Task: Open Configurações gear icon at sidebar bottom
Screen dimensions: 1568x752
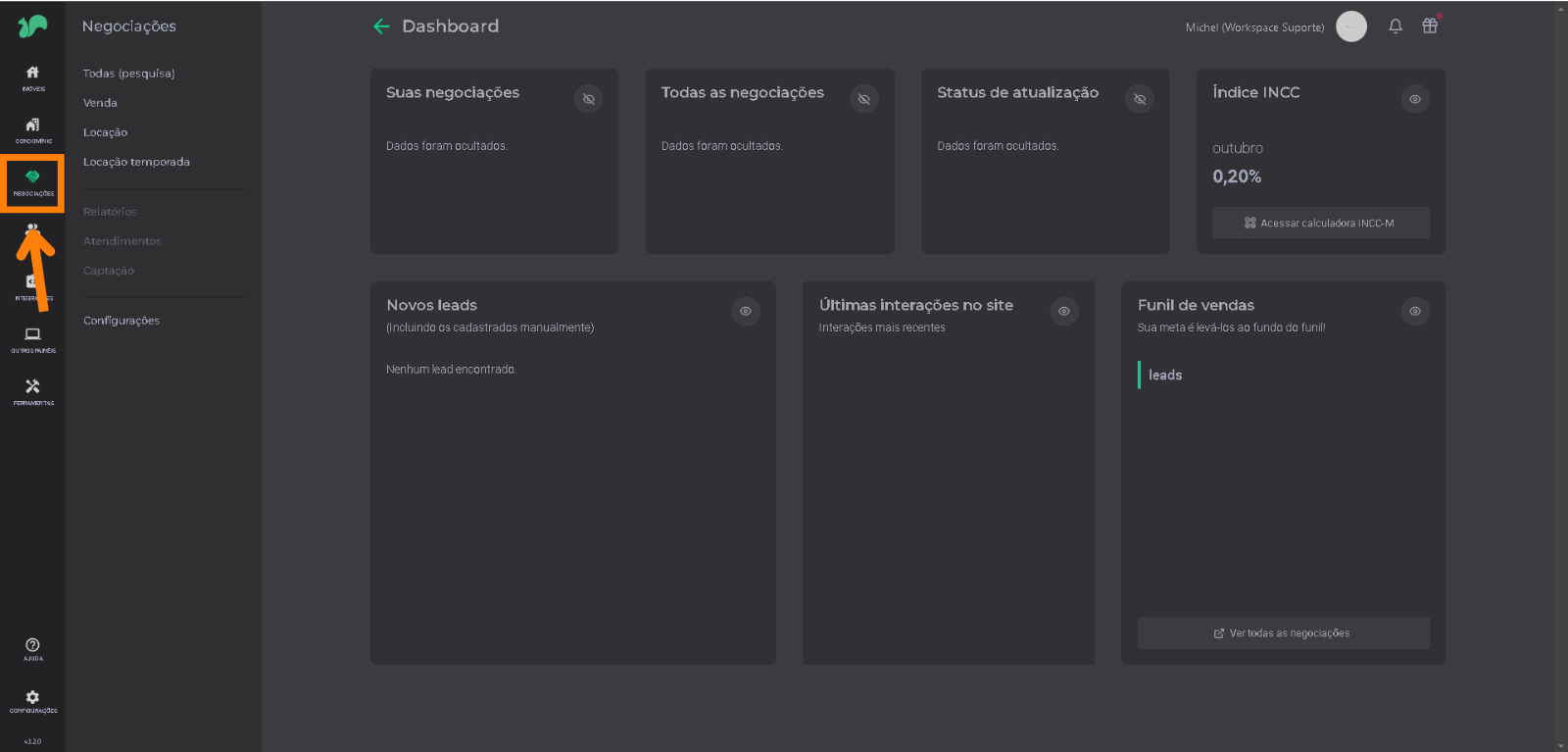Action: 32,702
